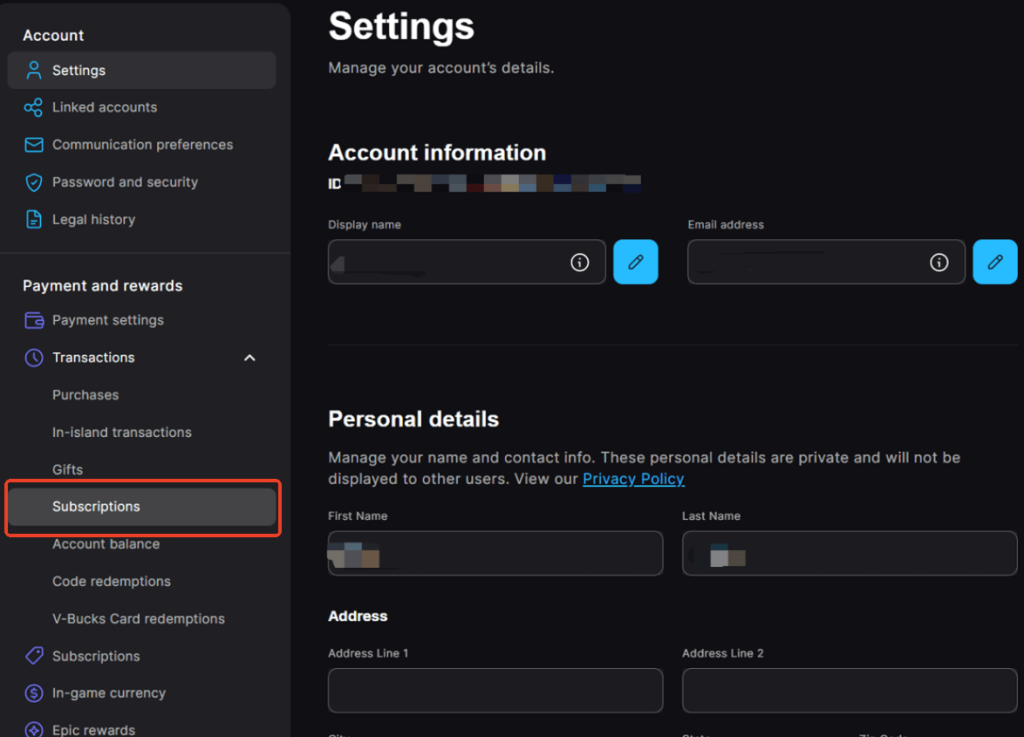
Task: Select the Settings icon in the sidebar
Action: 32,70
